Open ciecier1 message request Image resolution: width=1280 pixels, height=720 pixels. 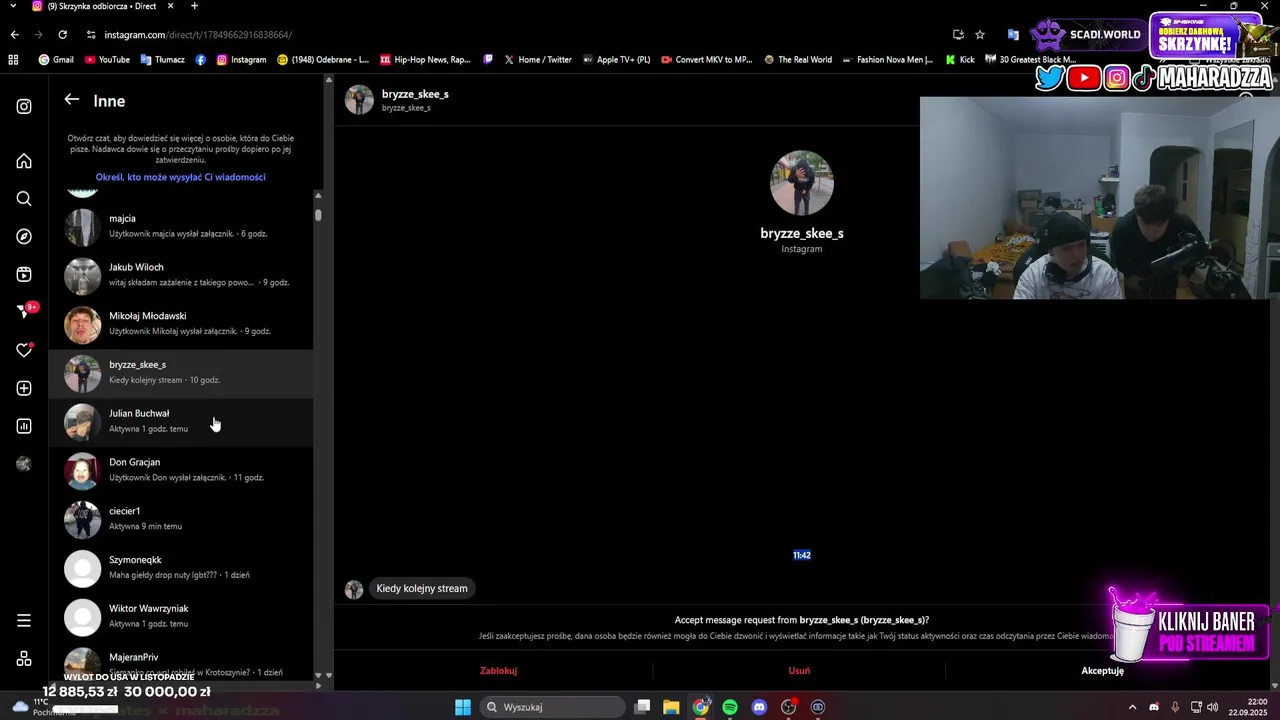tap(181, 519)
